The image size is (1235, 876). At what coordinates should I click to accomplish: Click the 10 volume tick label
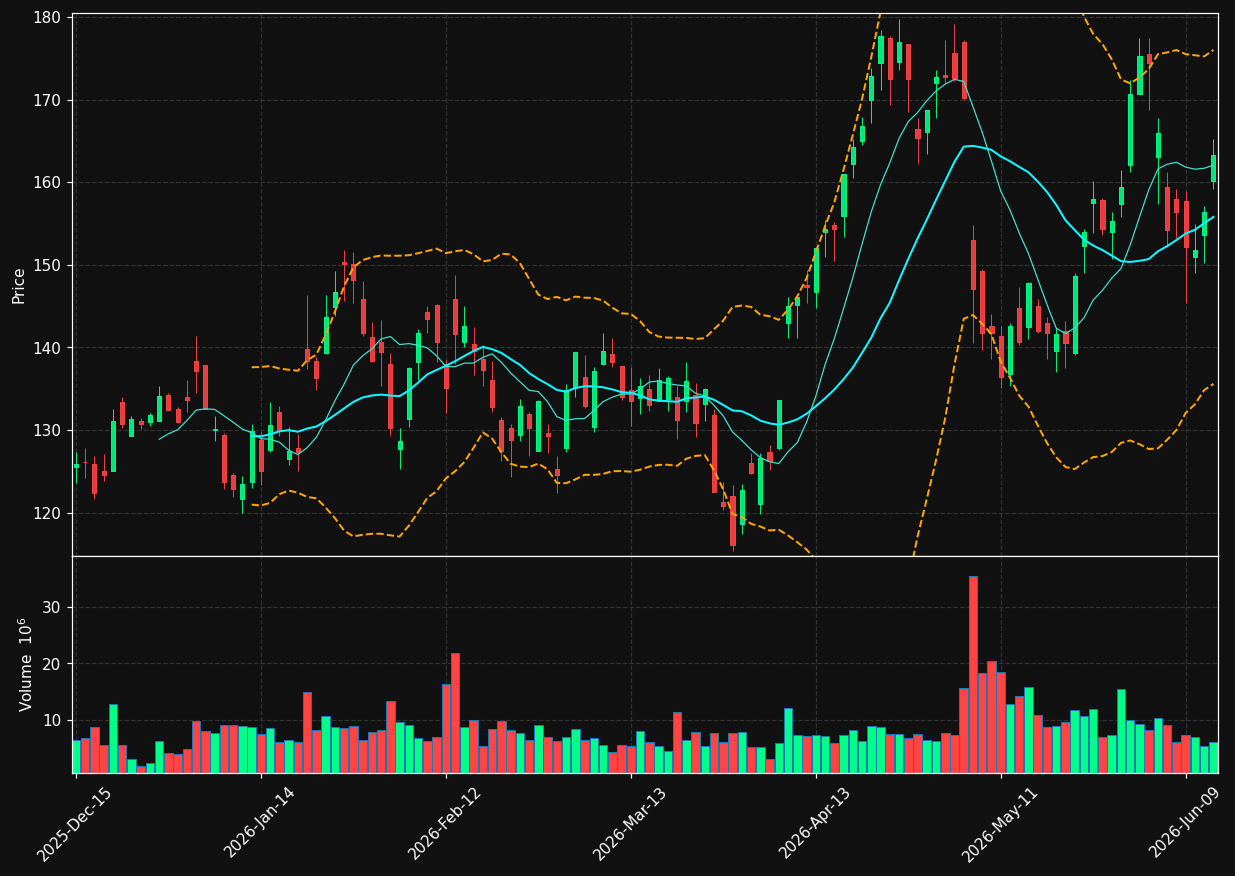tap(51, 721)
